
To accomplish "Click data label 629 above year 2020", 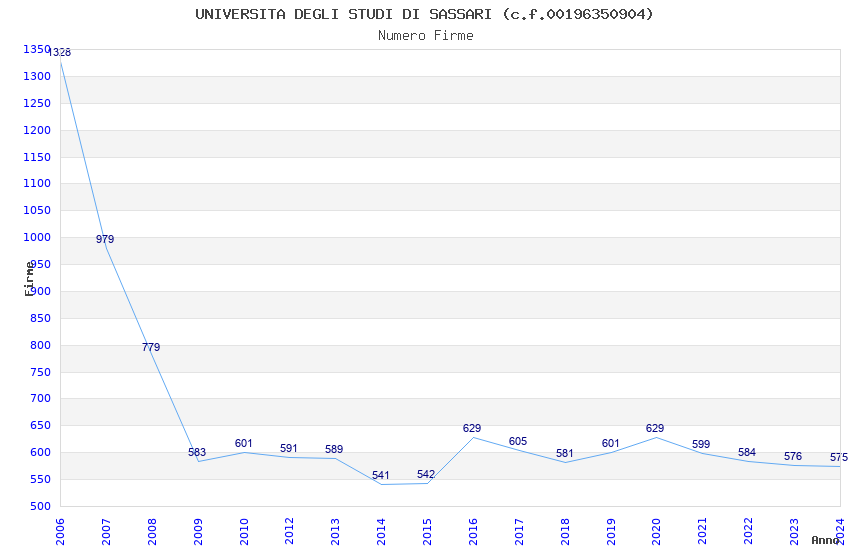I will (x=655, y=429).
